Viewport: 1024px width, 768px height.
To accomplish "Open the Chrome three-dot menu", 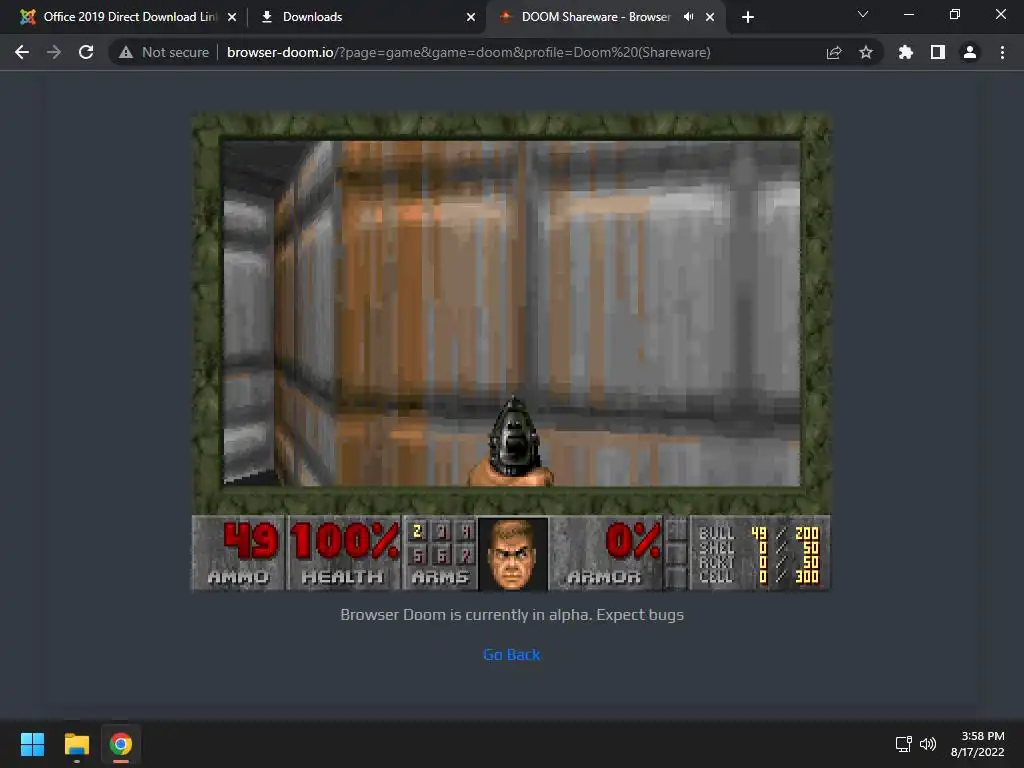I will [x=1002, y=52].
